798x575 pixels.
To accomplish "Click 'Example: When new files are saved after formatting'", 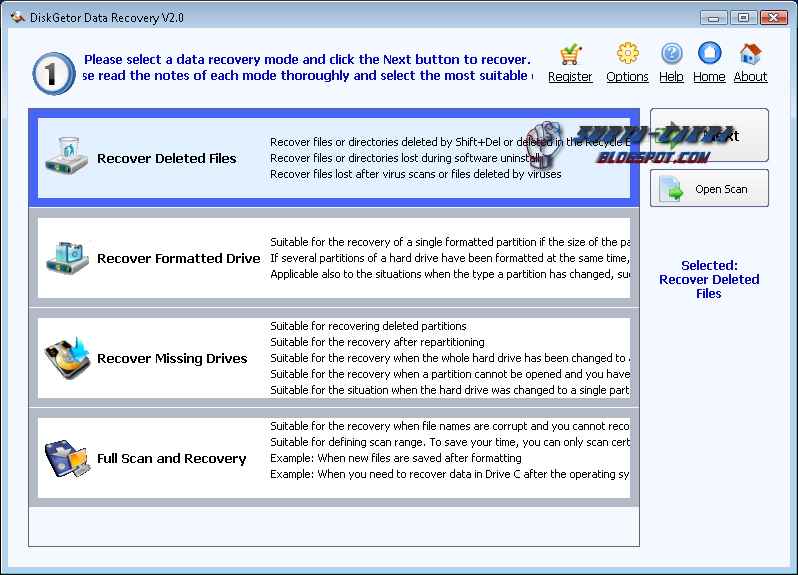I will click(x=396, y=458).
